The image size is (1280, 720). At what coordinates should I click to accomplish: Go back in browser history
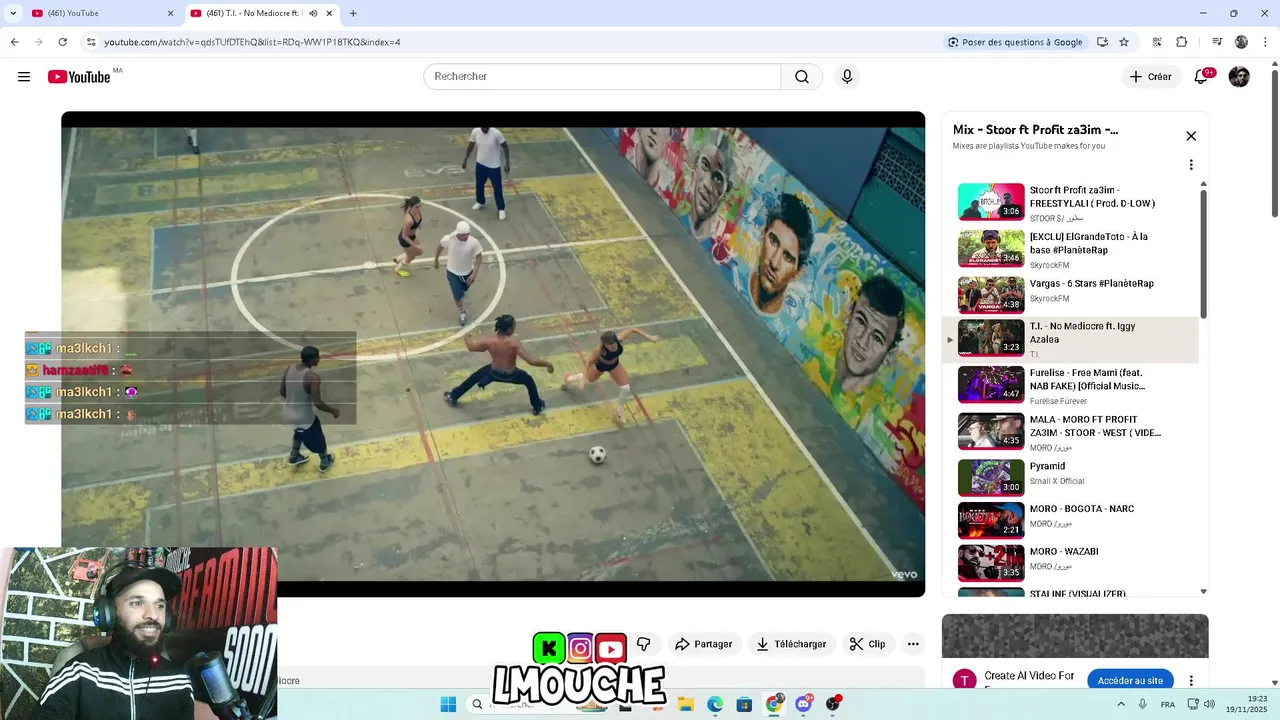pyautogui.click(x=14, y=42)
